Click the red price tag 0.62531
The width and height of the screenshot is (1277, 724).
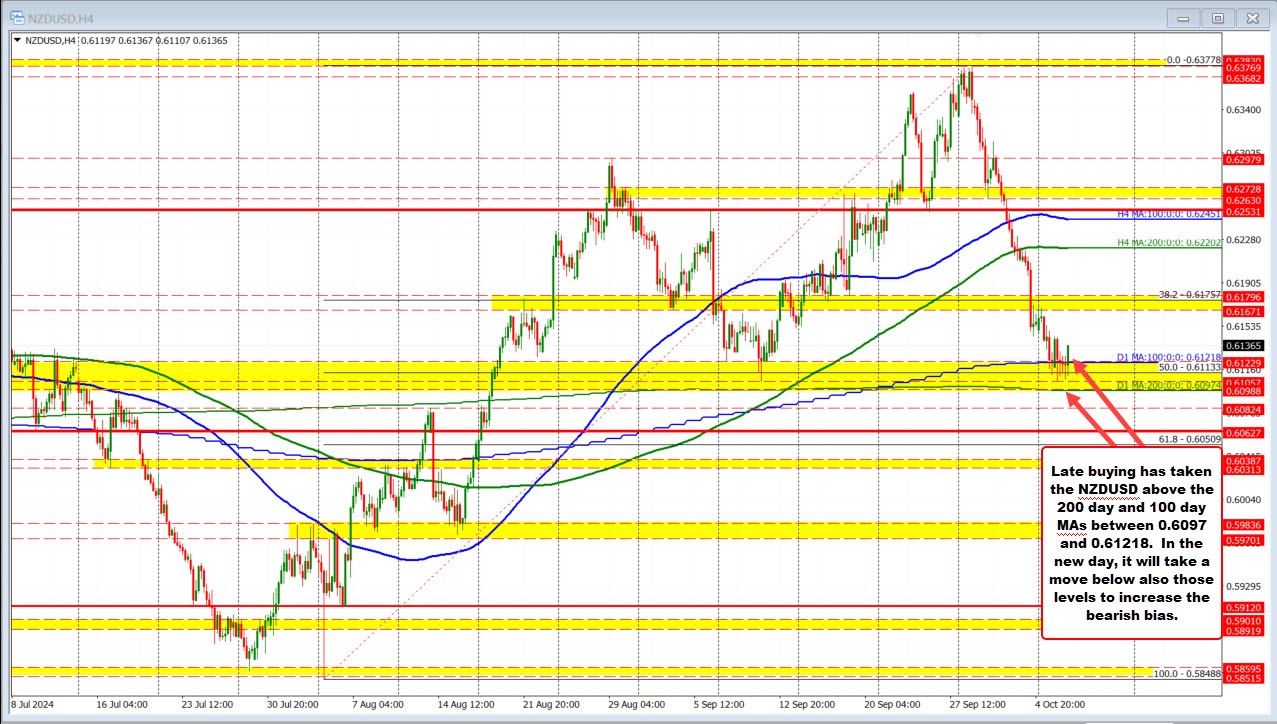1242,211
